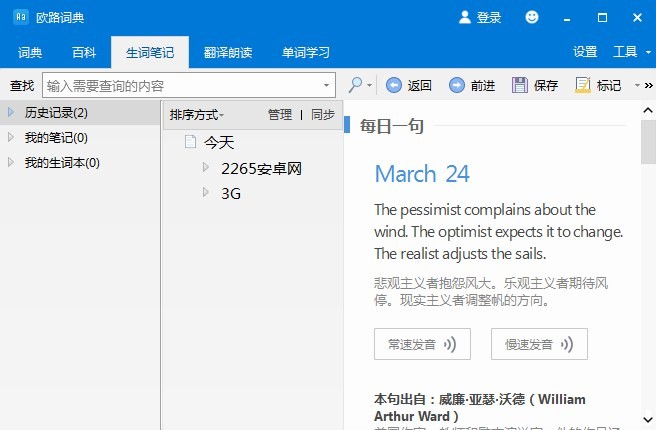Switch to the 词典 tab

click(x=30, y=53)
